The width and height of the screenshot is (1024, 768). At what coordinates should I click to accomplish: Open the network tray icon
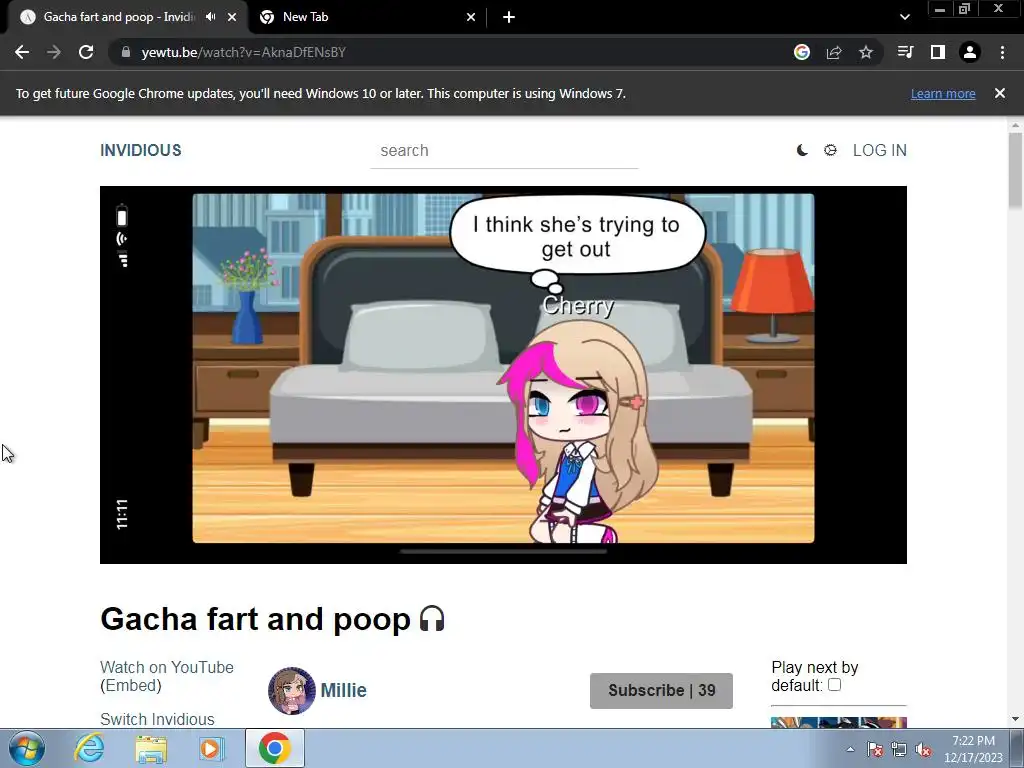point(899,749)
